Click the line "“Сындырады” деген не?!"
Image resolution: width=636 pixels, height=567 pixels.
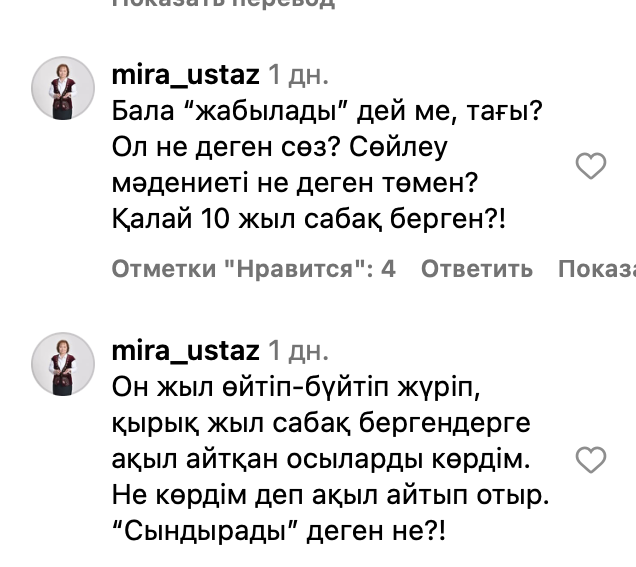coord(274,529)
